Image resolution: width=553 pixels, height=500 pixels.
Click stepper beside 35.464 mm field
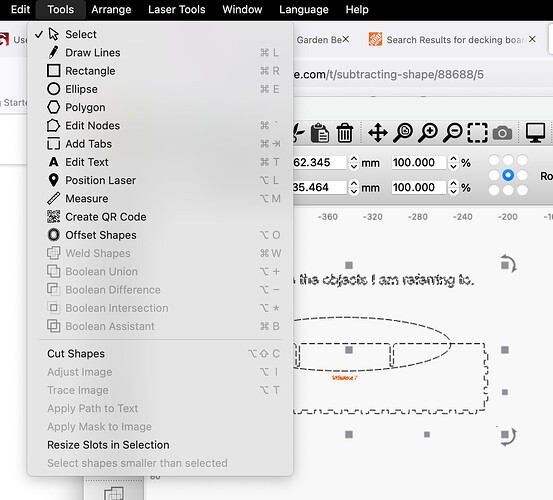[x=354, y=188]
